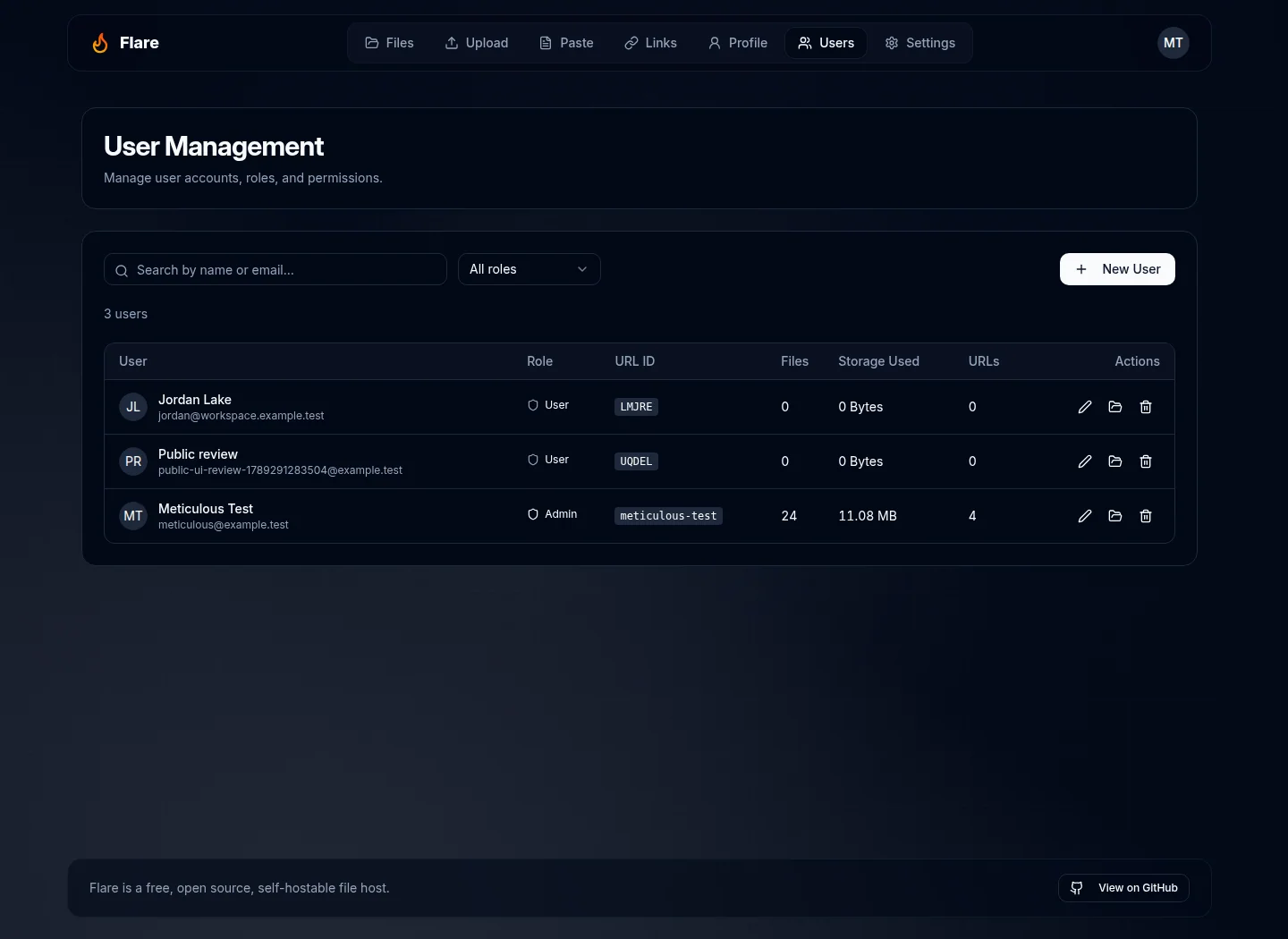Click the Public review user name
Viewport: 1288px width, 939px height.
[x=198, y=454]
